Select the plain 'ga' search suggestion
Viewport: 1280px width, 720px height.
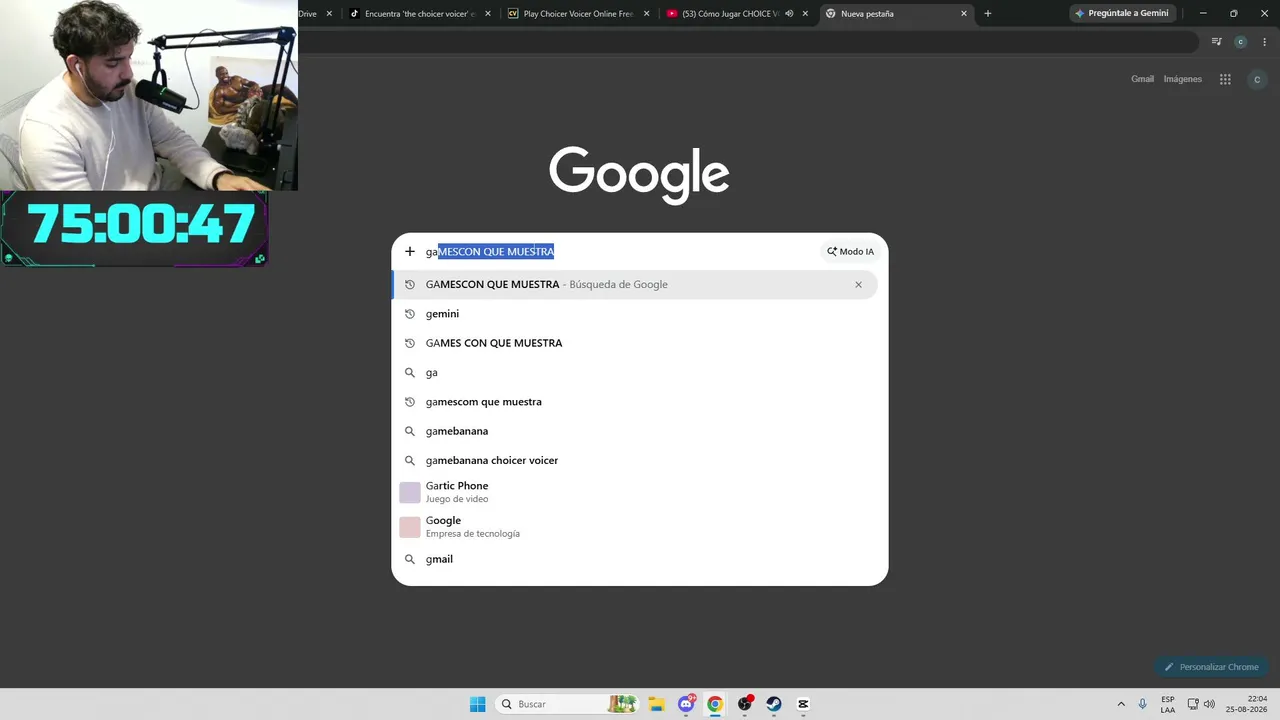coord(635,373)
